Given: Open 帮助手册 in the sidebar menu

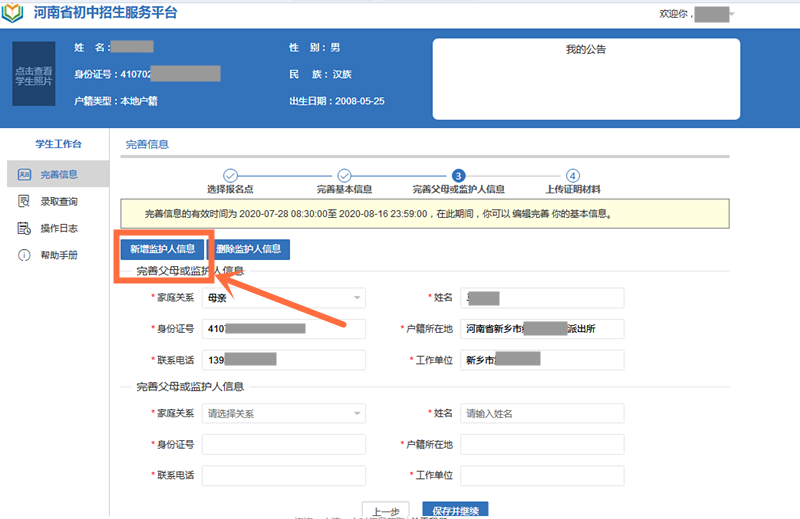Looking at the screenshot, I should (59, 255).
